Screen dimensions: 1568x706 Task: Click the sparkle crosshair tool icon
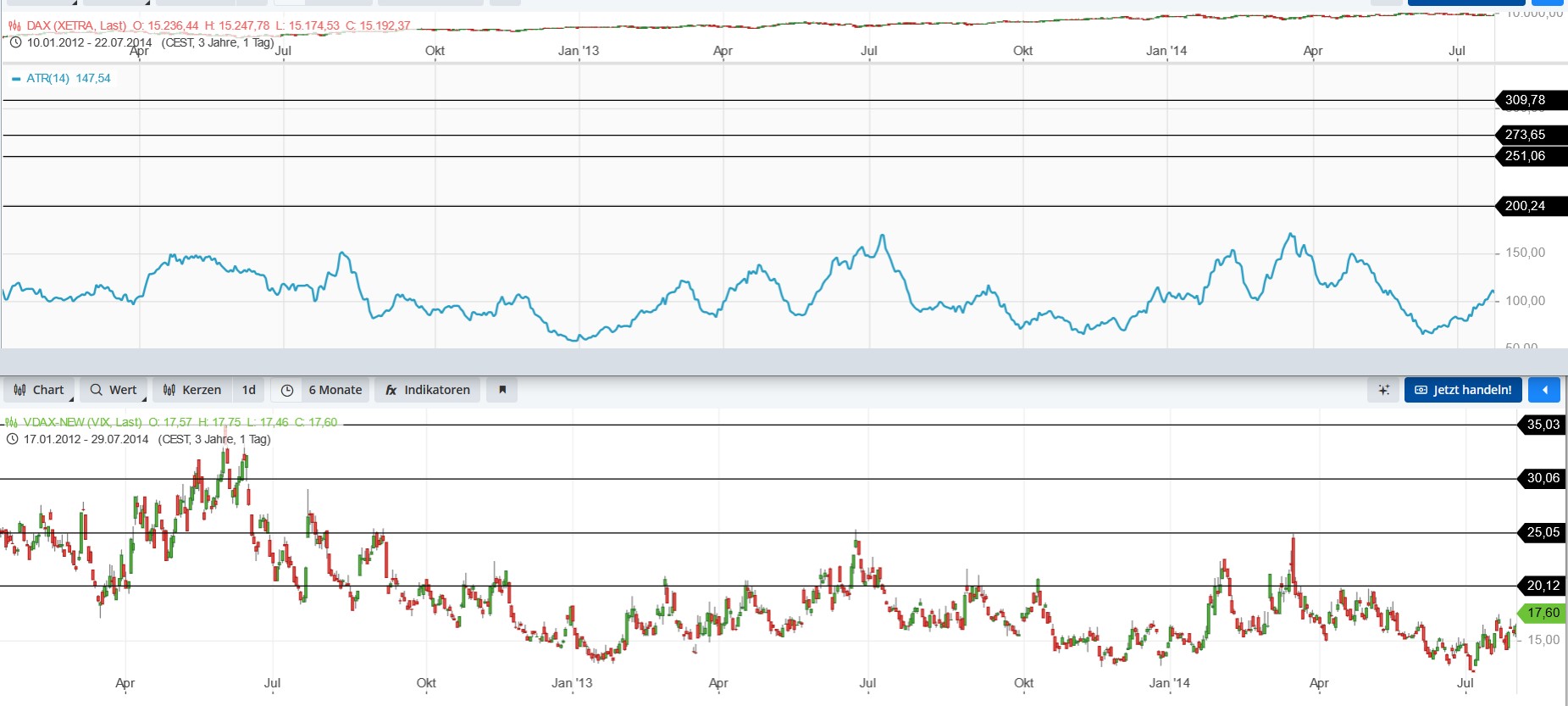(x=1383, y=390)
